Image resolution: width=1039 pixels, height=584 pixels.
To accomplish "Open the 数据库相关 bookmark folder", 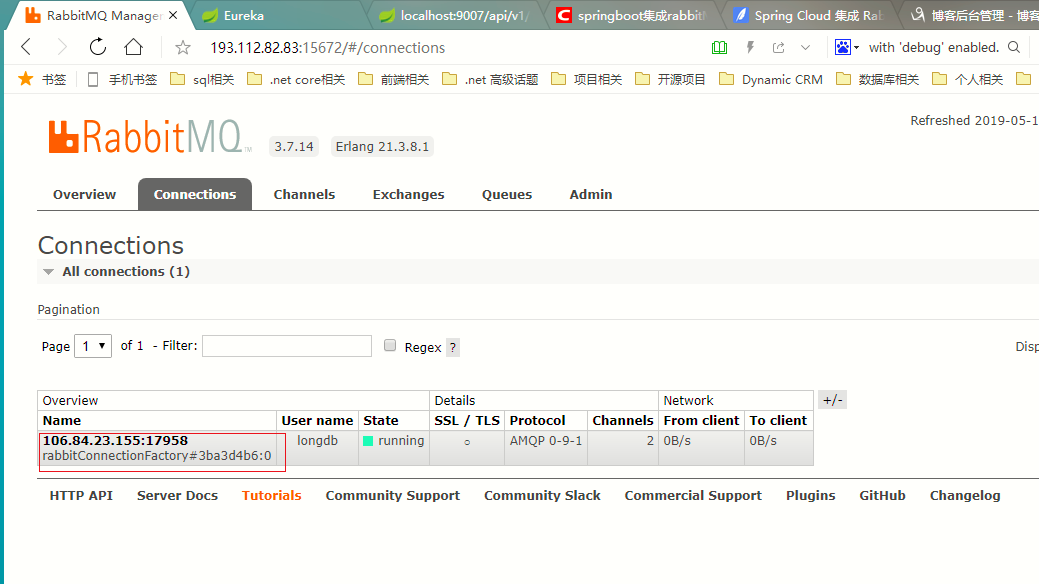I will [x=877, y=80].
